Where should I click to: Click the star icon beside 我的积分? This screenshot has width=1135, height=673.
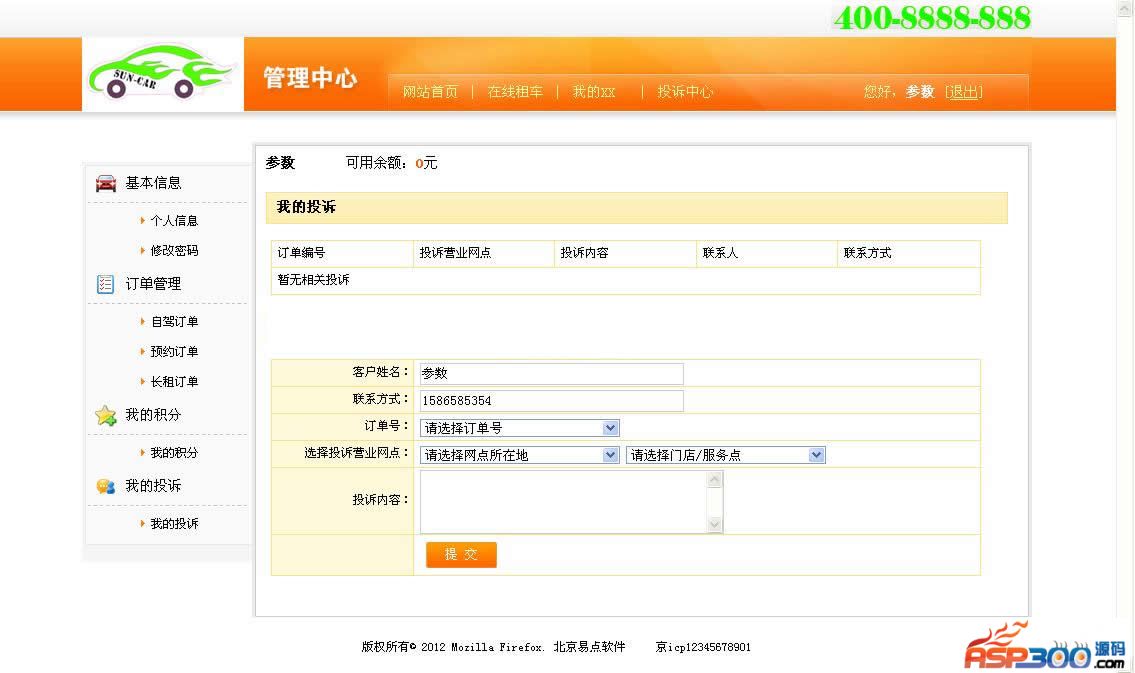tap(106, 415)
